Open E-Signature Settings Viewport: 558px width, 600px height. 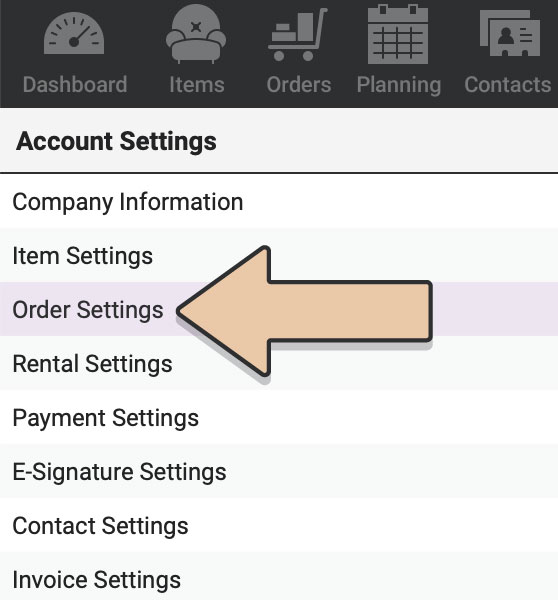click(279, 471)
